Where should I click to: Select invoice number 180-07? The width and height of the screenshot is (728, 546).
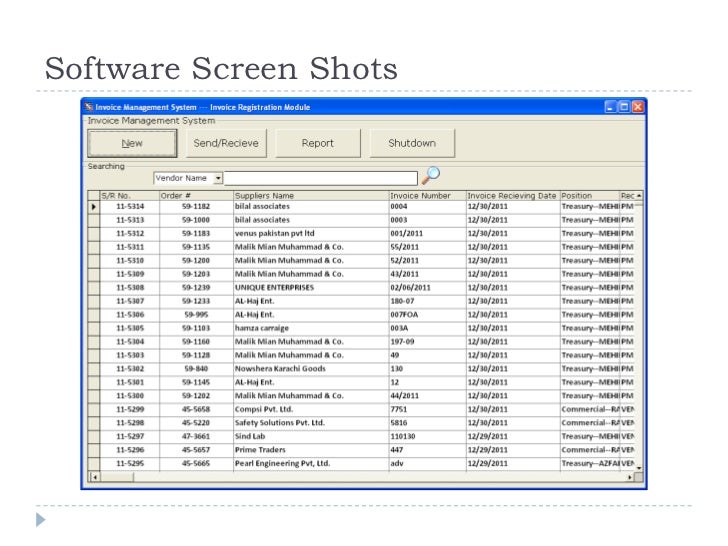pos(427,301)
